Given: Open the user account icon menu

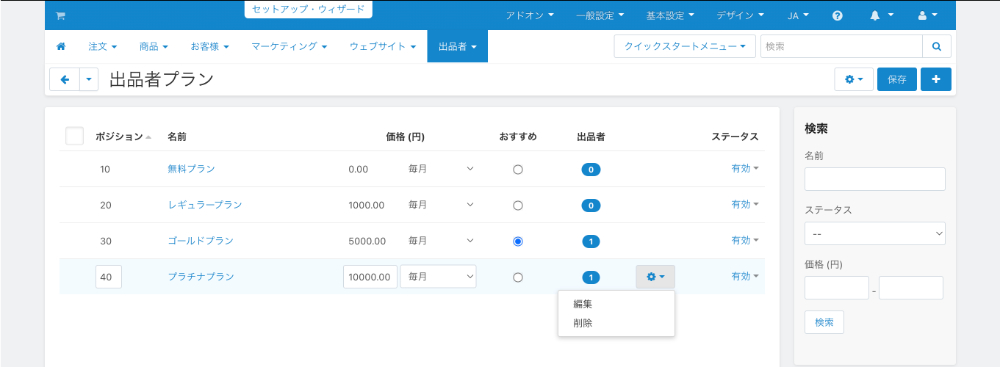Looking at the screenshot, I should pyautogui.click(x=927, y=15).
